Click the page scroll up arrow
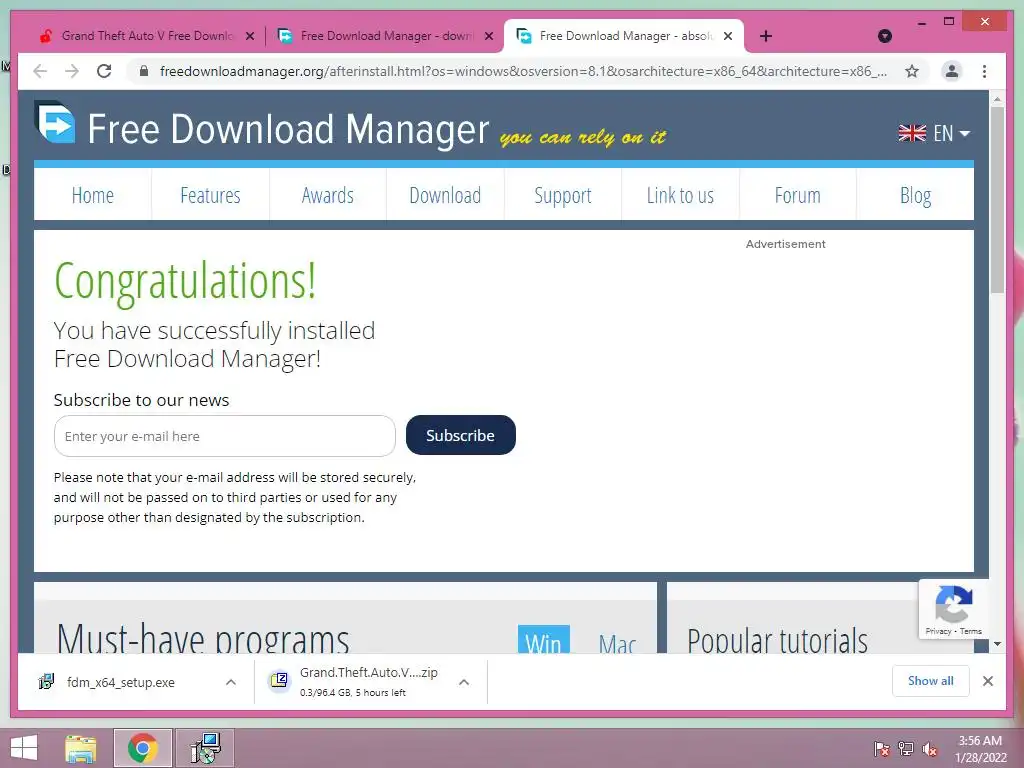 [997, 99]
